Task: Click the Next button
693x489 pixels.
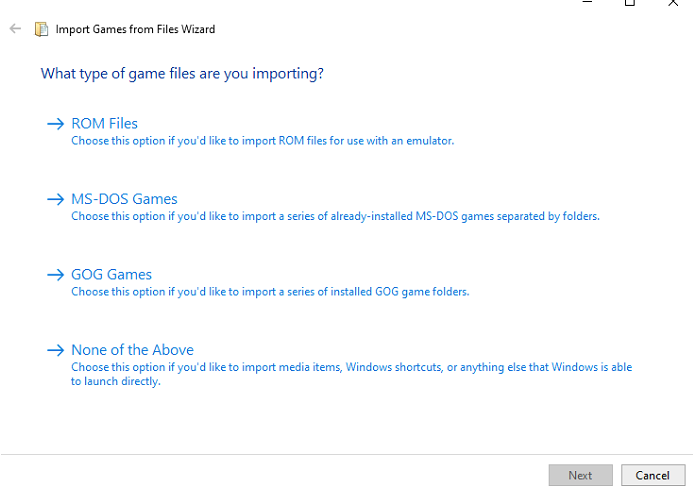Action: (x=580, y=475)
